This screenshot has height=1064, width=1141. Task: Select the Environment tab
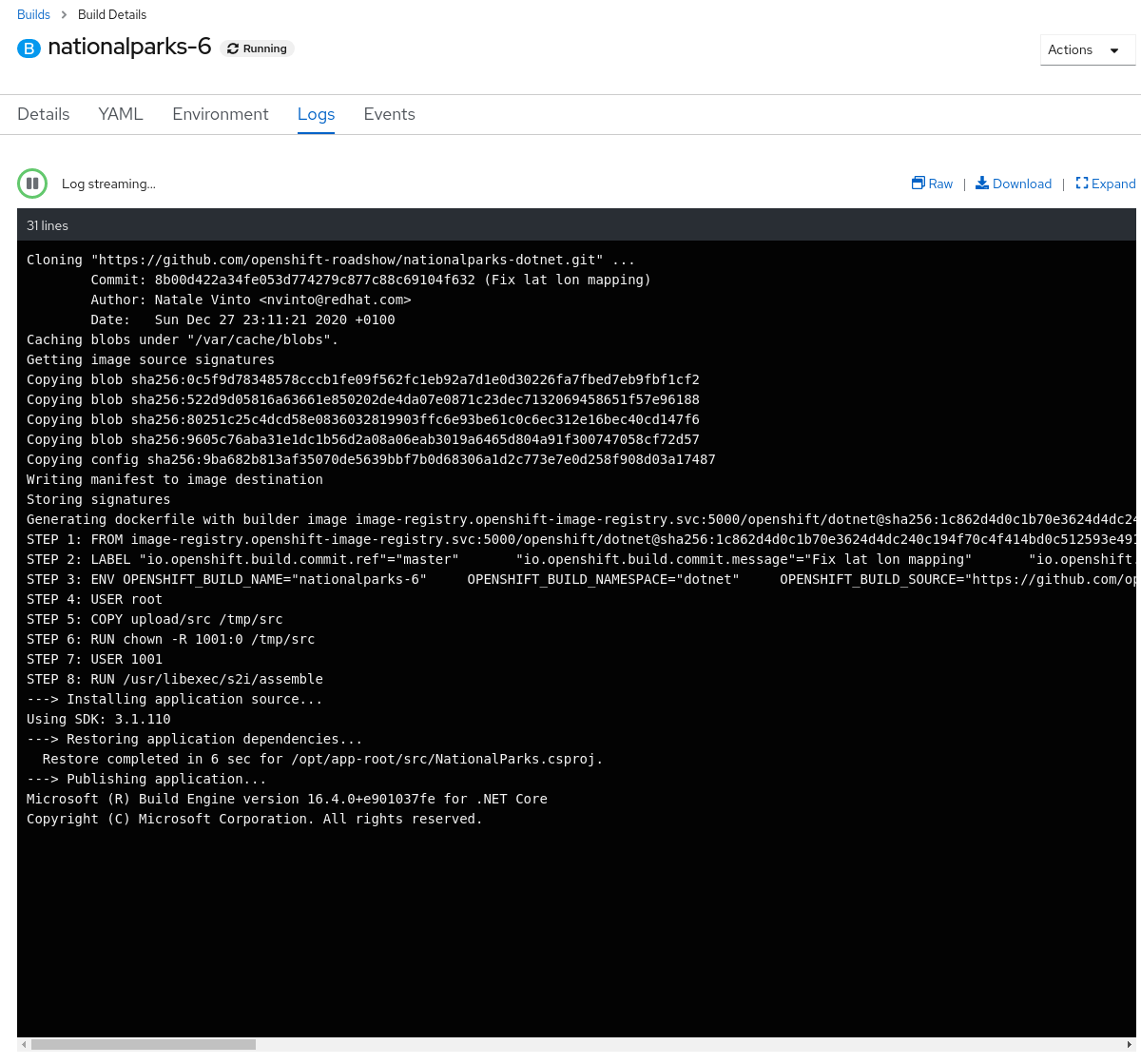coord(221,114)
